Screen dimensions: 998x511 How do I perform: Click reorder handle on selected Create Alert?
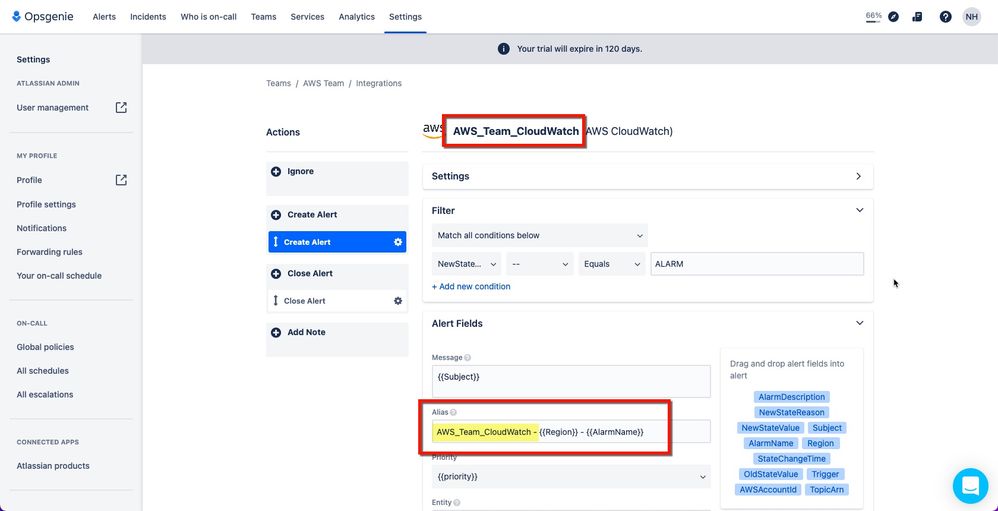point(276,242)
